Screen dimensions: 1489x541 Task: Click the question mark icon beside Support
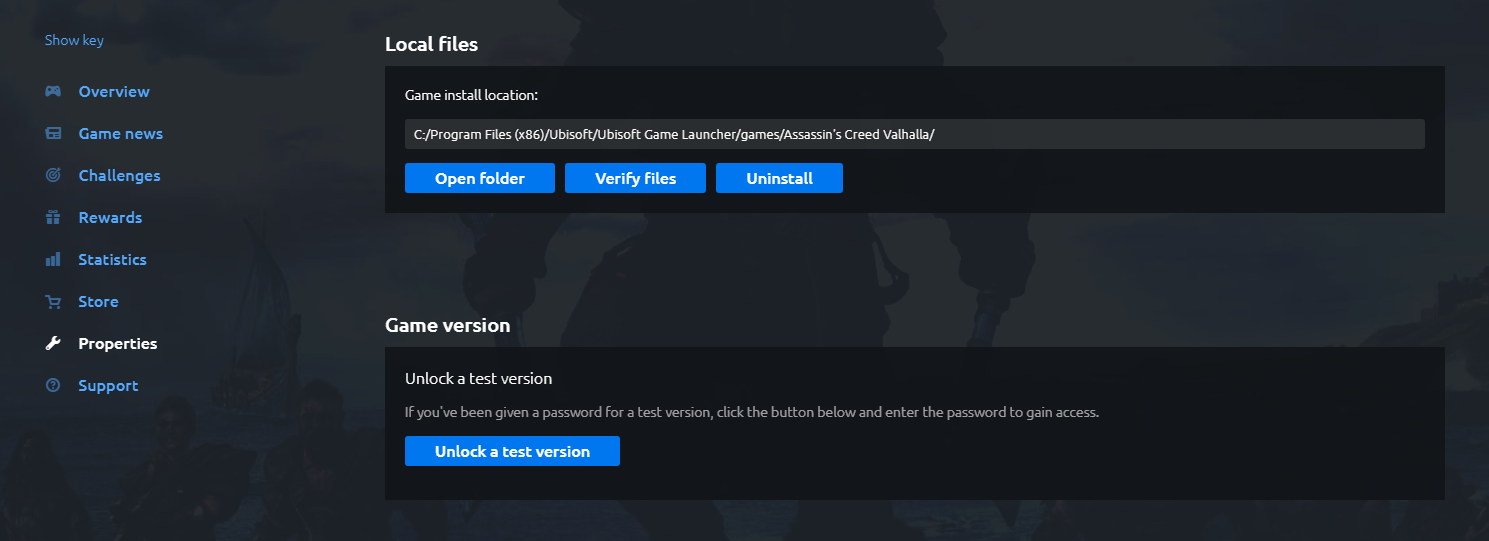pos(53,386)
